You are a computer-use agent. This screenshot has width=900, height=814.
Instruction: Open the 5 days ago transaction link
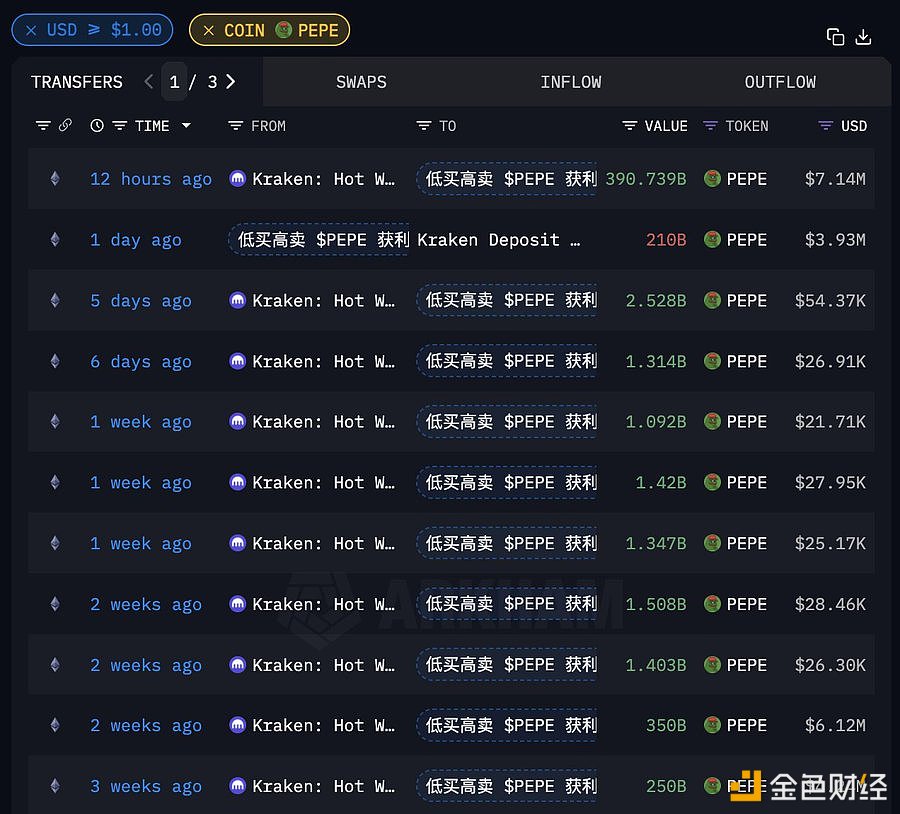141,301
